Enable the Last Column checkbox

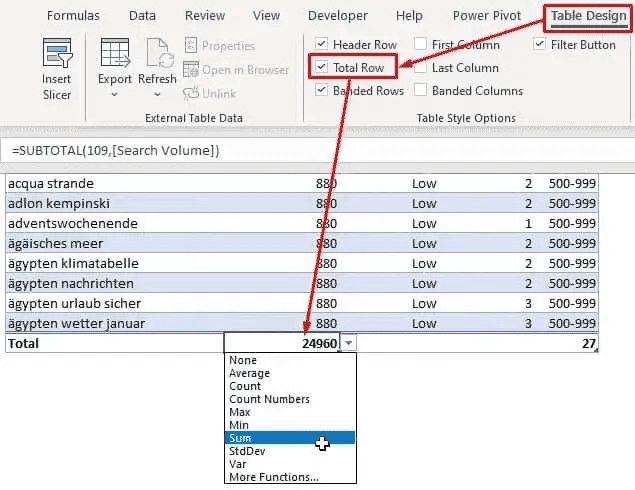pyautogui.click(x=420, y=66)
